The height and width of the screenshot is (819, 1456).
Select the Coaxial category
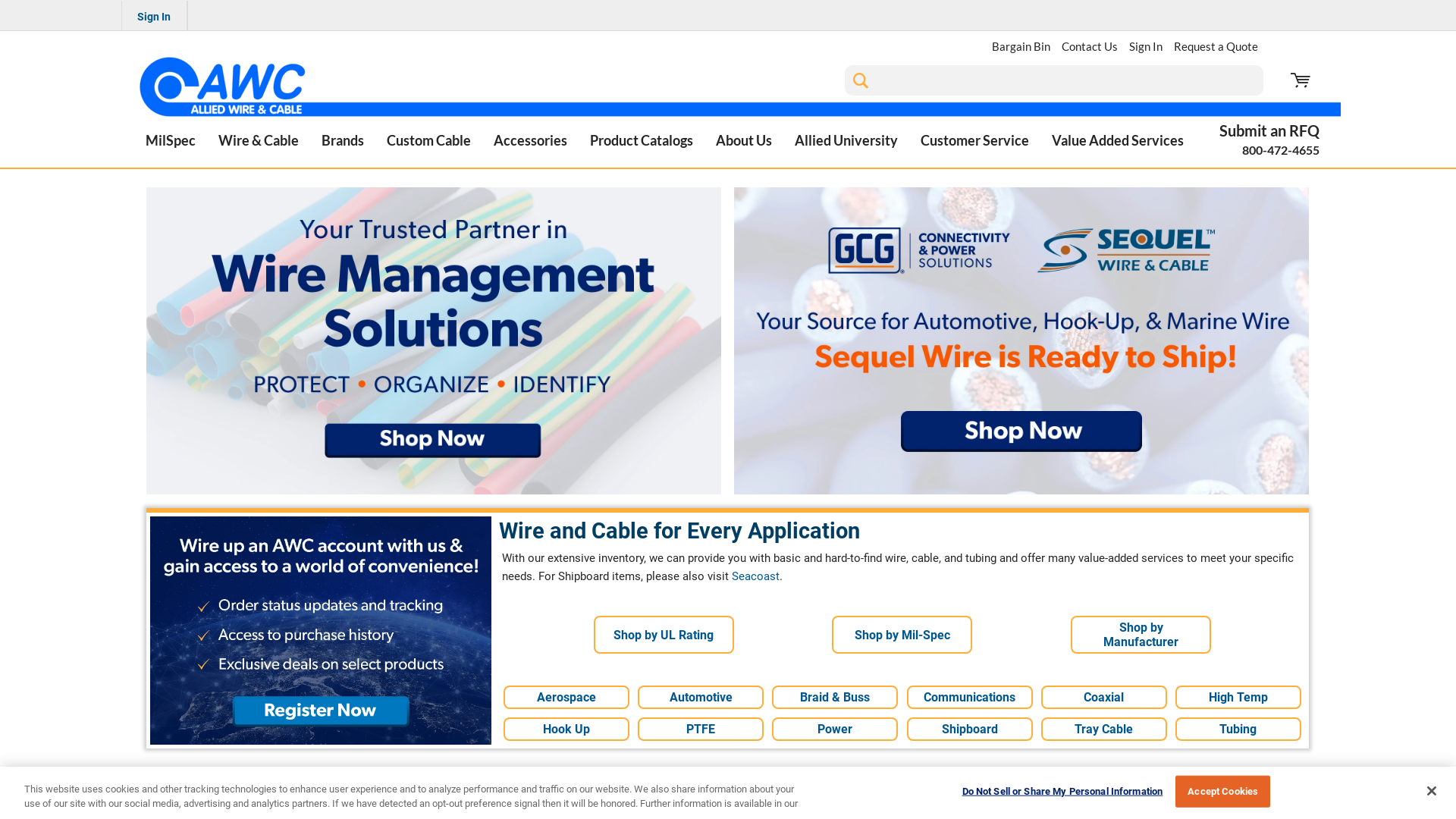pos(1103,698)
